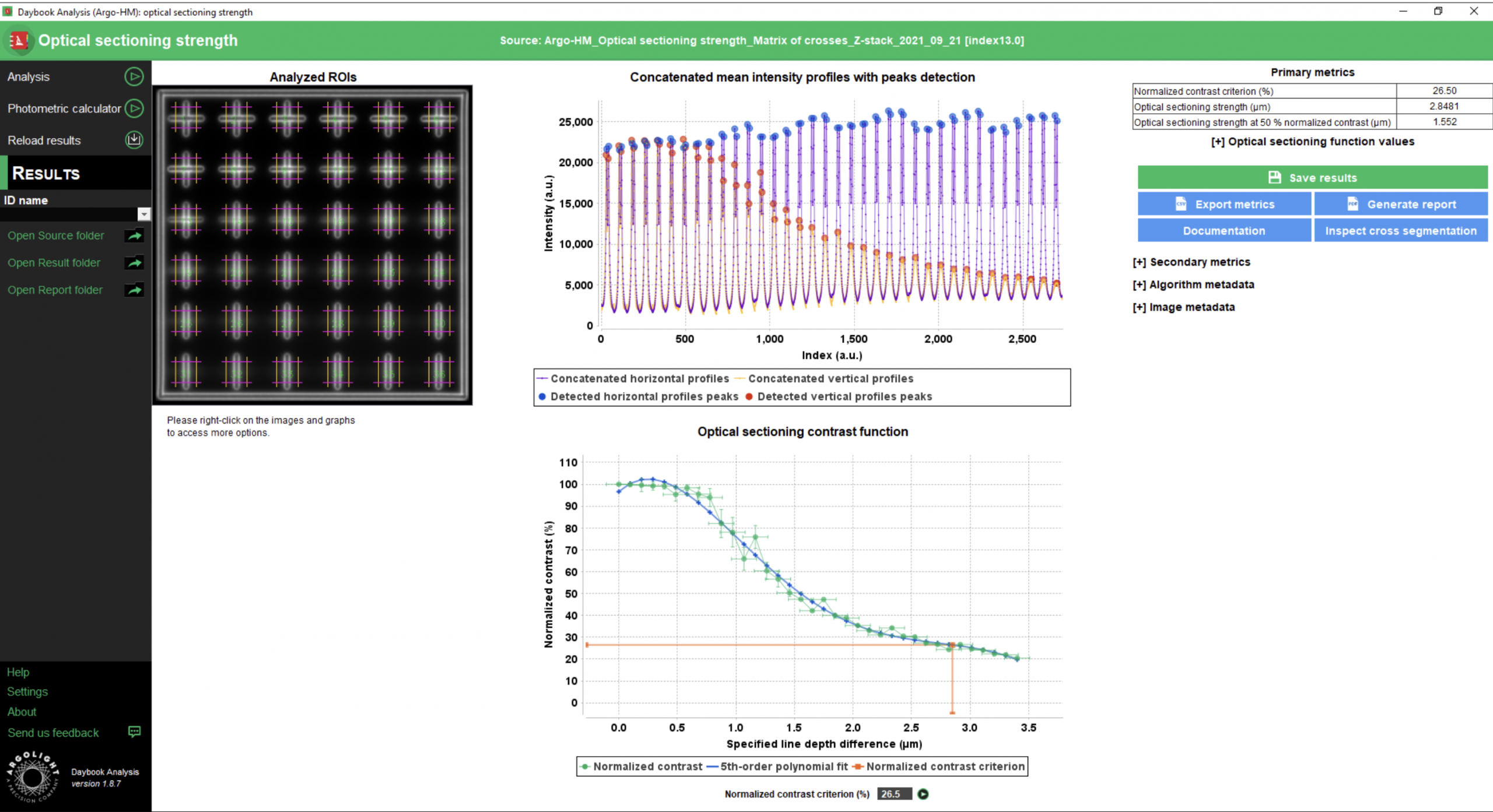Expand the Secondary metrics section

(x=1191, y=262)
